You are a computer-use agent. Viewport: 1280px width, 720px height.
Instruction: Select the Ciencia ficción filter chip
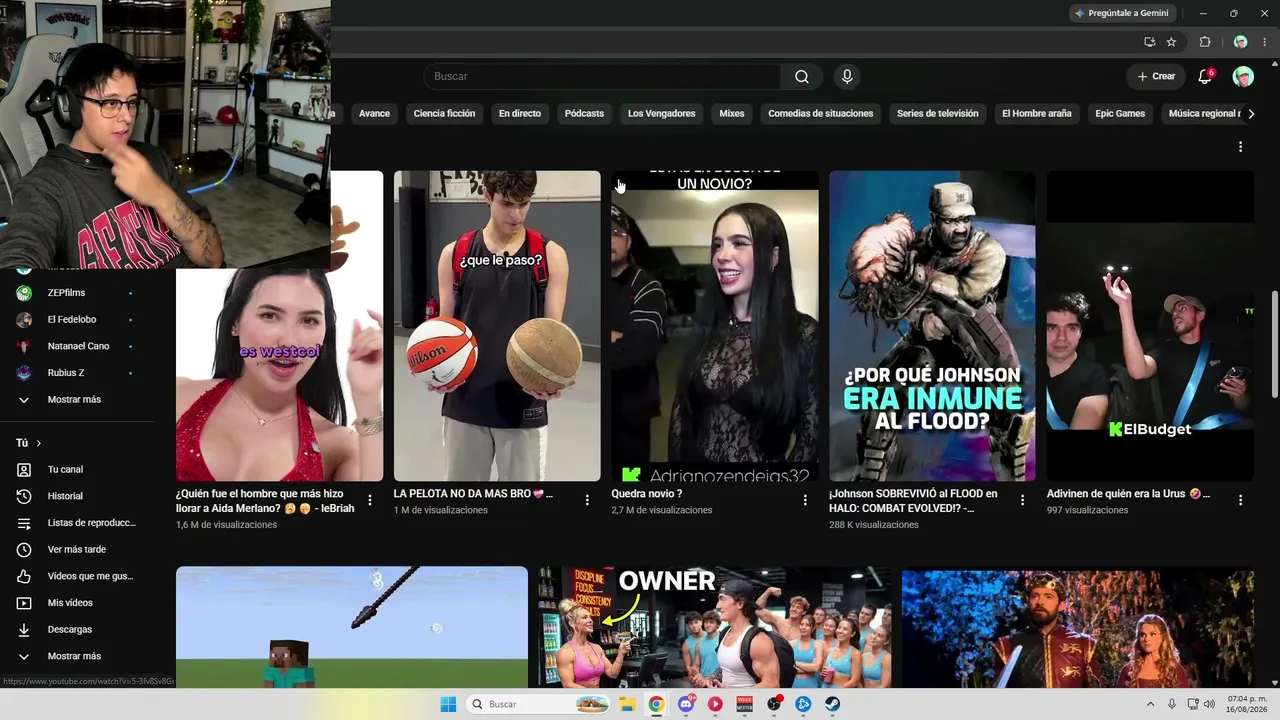pyautogui.click(x=444, y=114)
